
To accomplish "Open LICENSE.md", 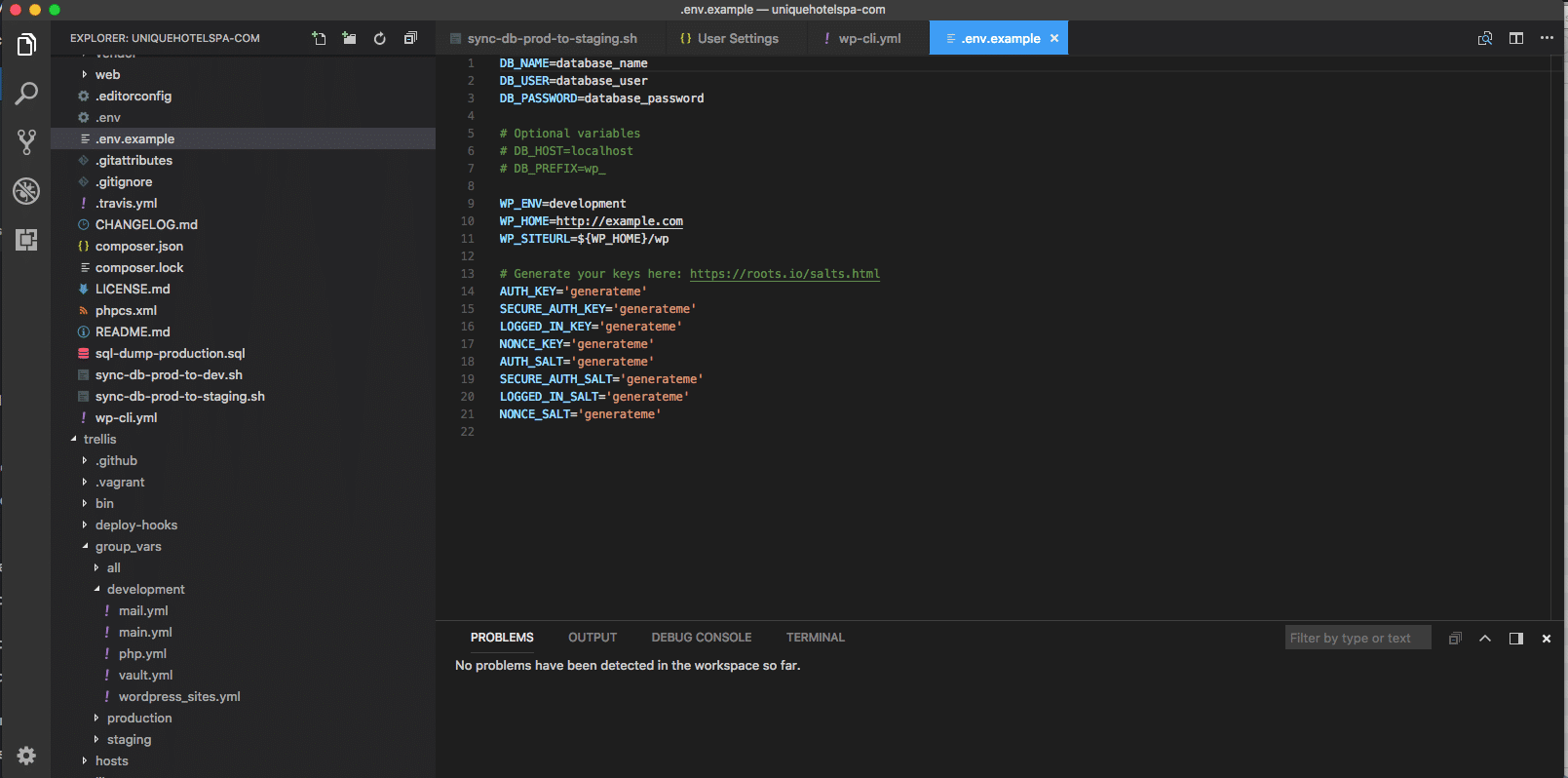I will coord(244,289).
